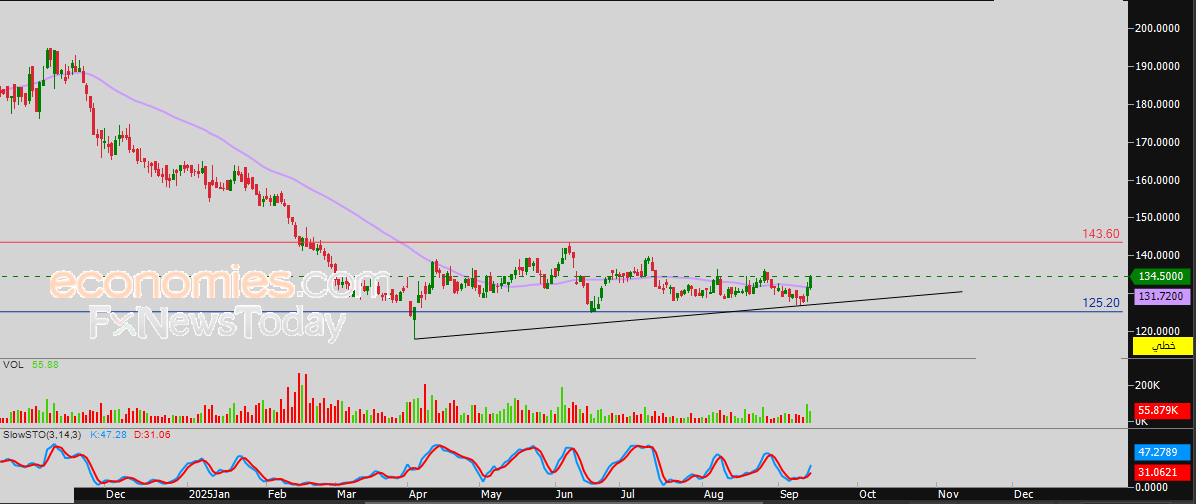Select the red 31.0621 stochastic tag
This screenshot has width=1196, height=504.
[x=1162, y=472]
